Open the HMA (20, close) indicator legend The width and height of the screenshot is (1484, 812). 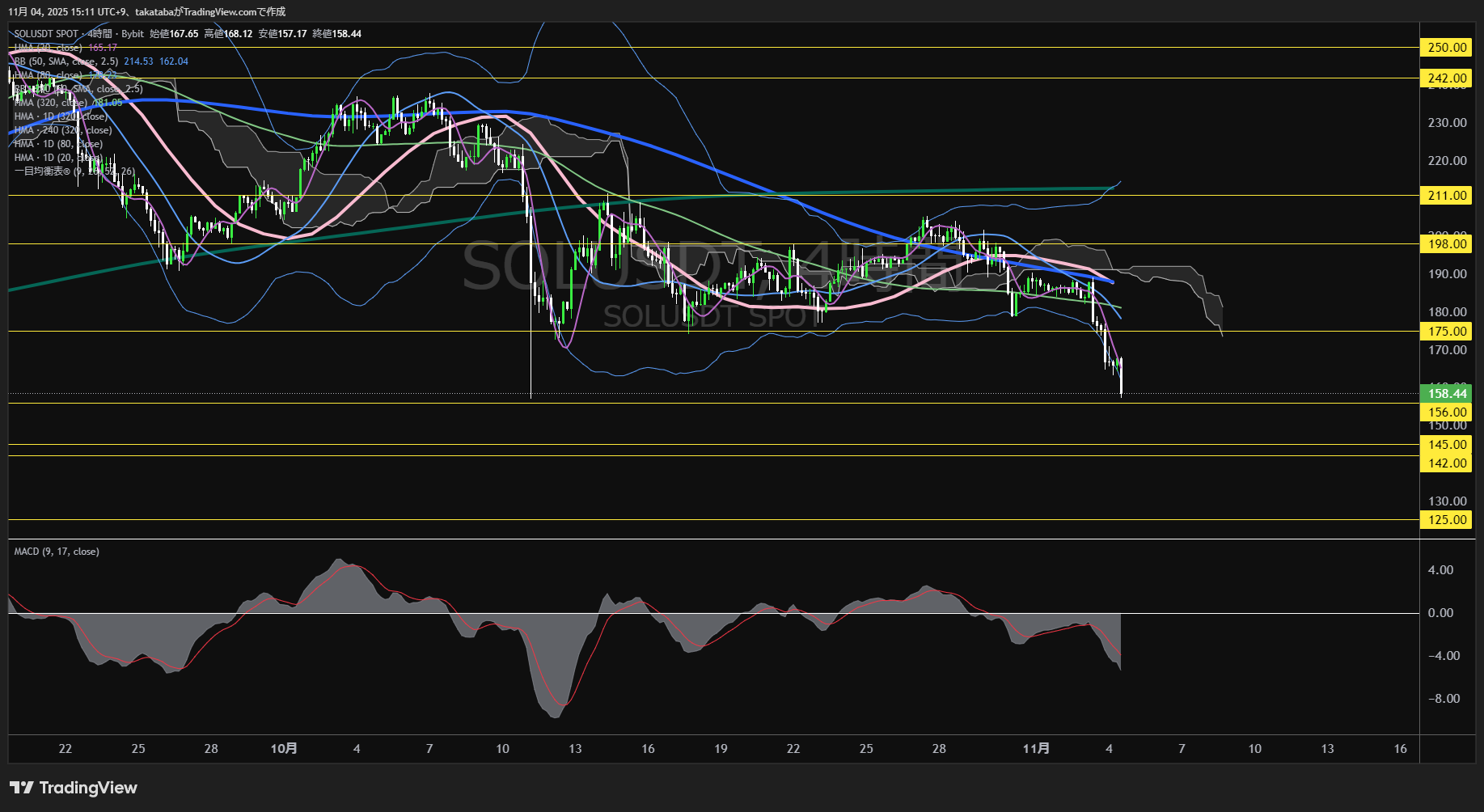tap(48, 48)
